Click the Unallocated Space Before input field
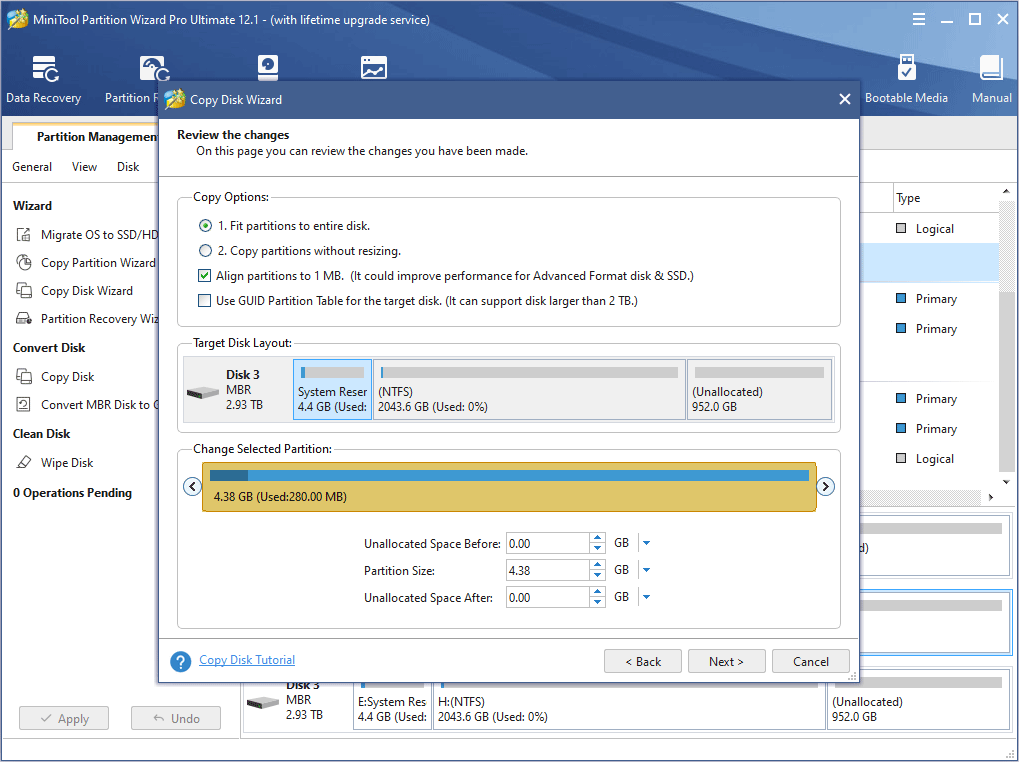The image size is (1019, 762). click(548, 543)
